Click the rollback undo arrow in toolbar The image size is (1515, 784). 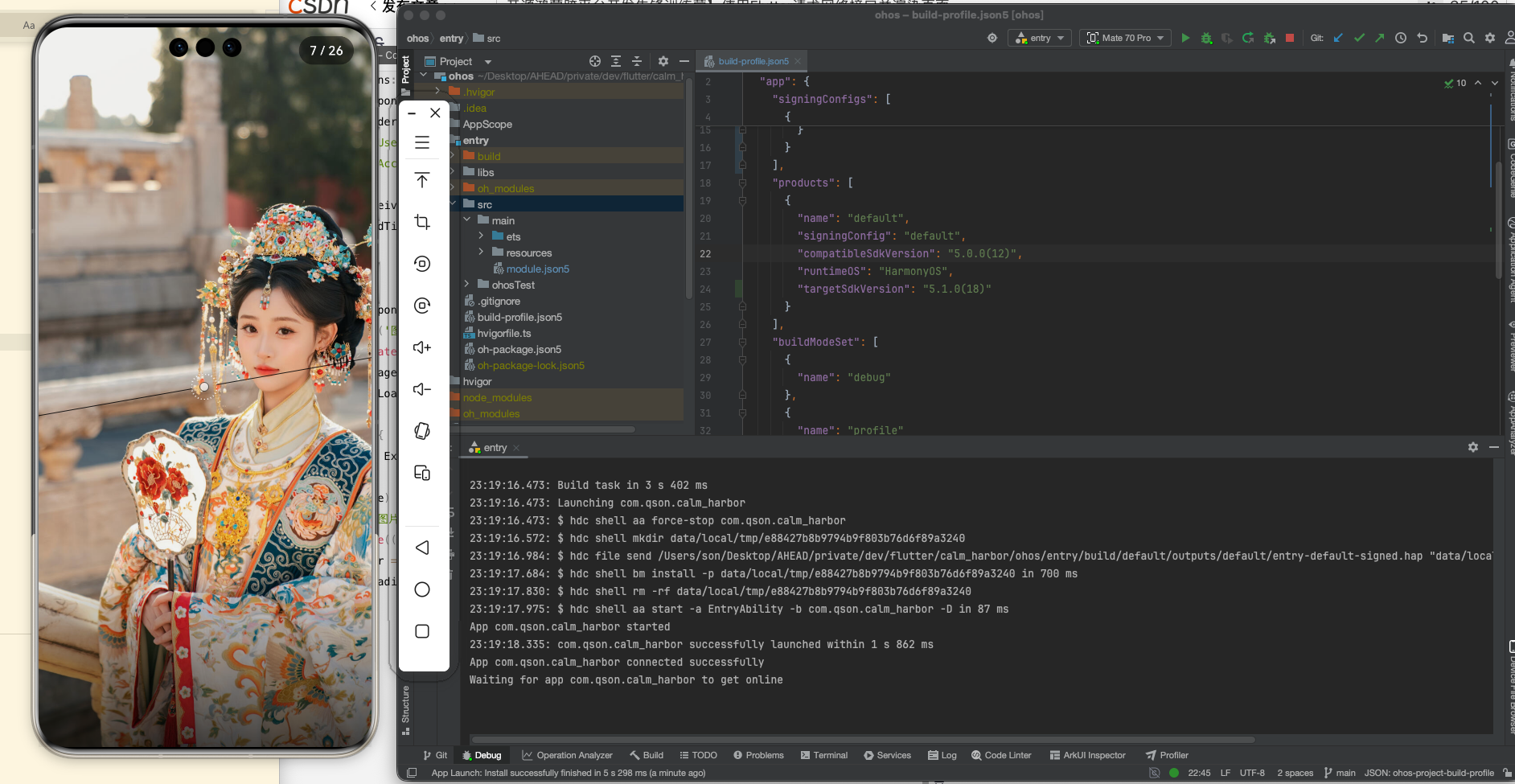pyautogui.click(x=1422, y=38)
